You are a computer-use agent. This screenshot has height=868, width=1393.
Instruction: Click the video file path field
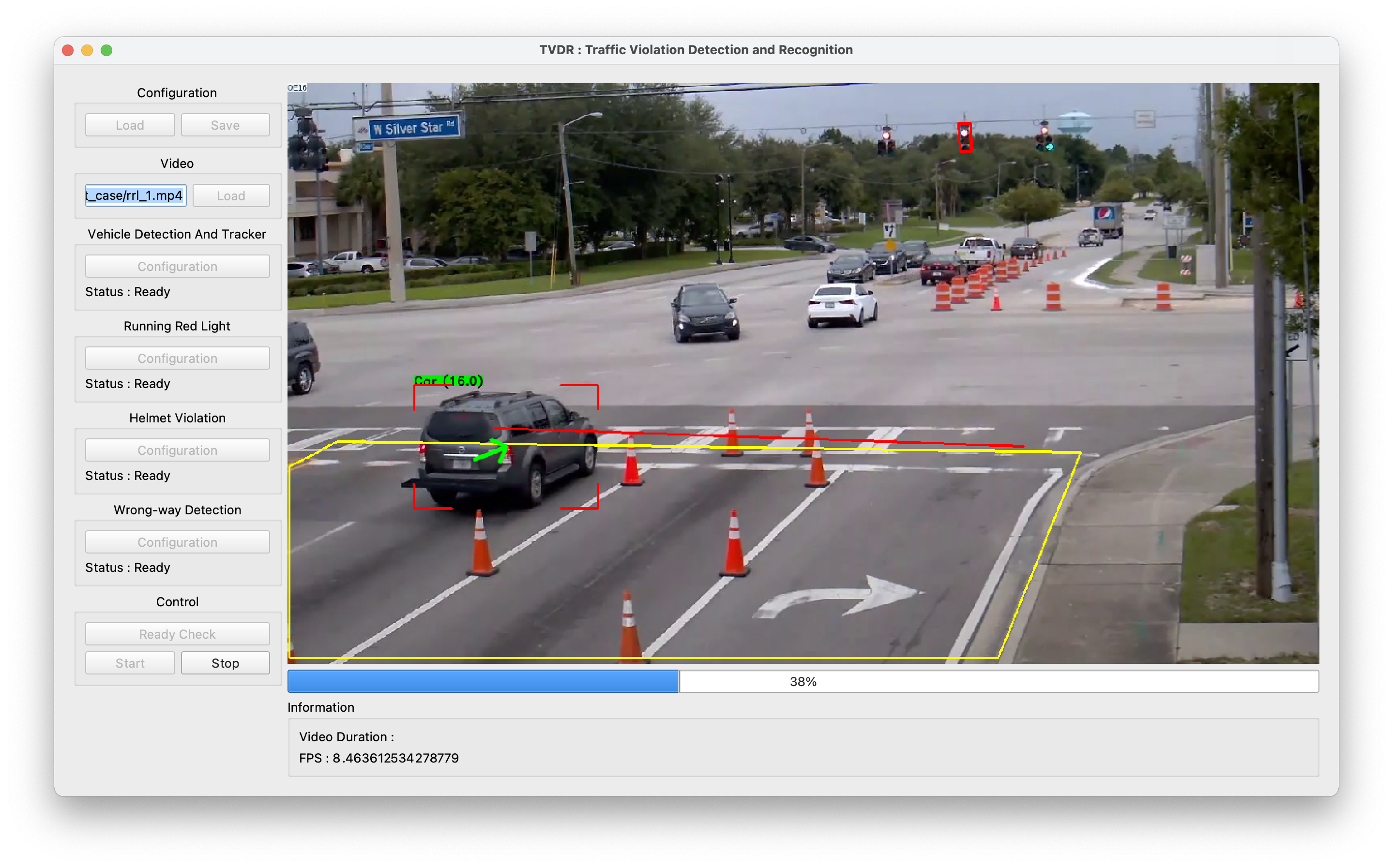136,196
